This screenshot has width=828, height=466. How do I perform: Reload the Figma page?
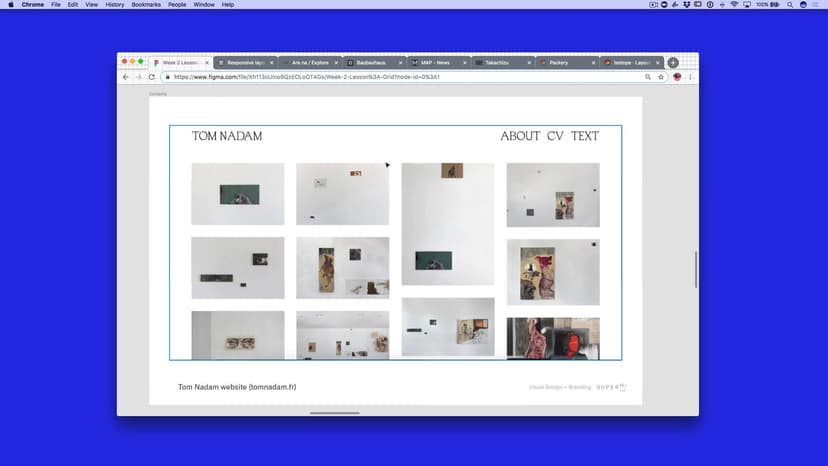pyautogui.click(x=152, y=77)
